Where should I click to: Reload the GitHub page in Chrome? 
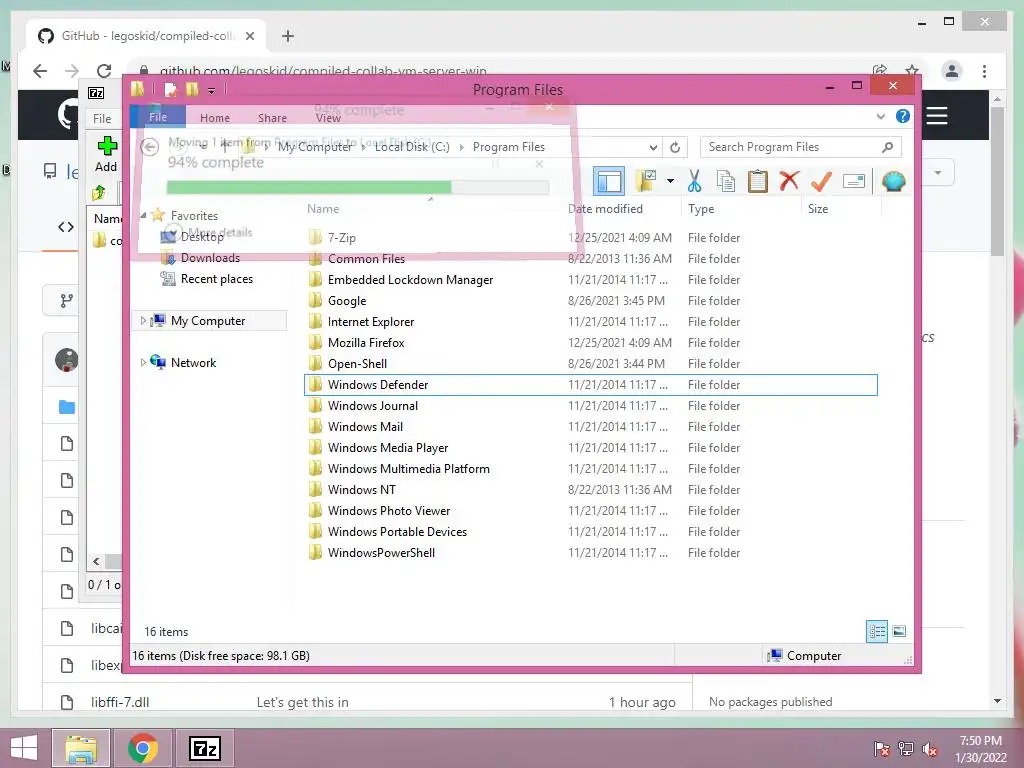104,71
